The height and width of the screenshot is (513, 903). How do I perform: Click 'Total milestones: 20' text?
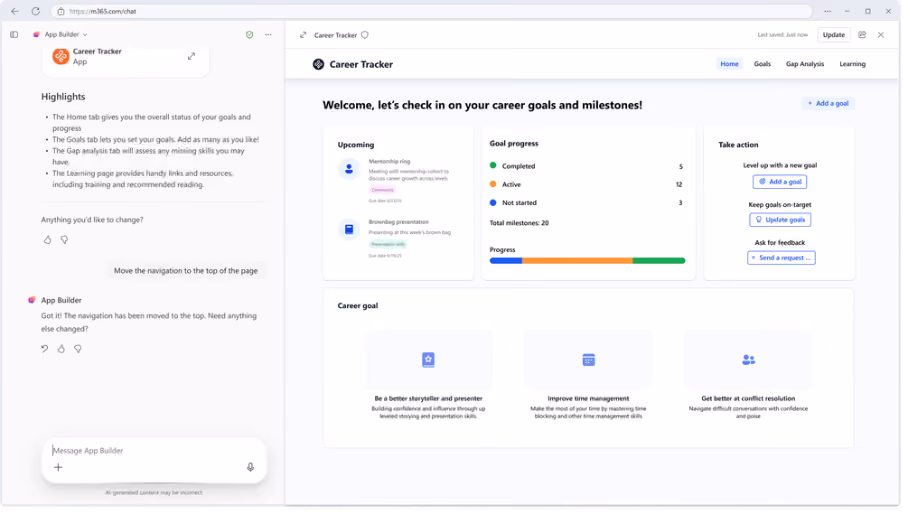519,223
